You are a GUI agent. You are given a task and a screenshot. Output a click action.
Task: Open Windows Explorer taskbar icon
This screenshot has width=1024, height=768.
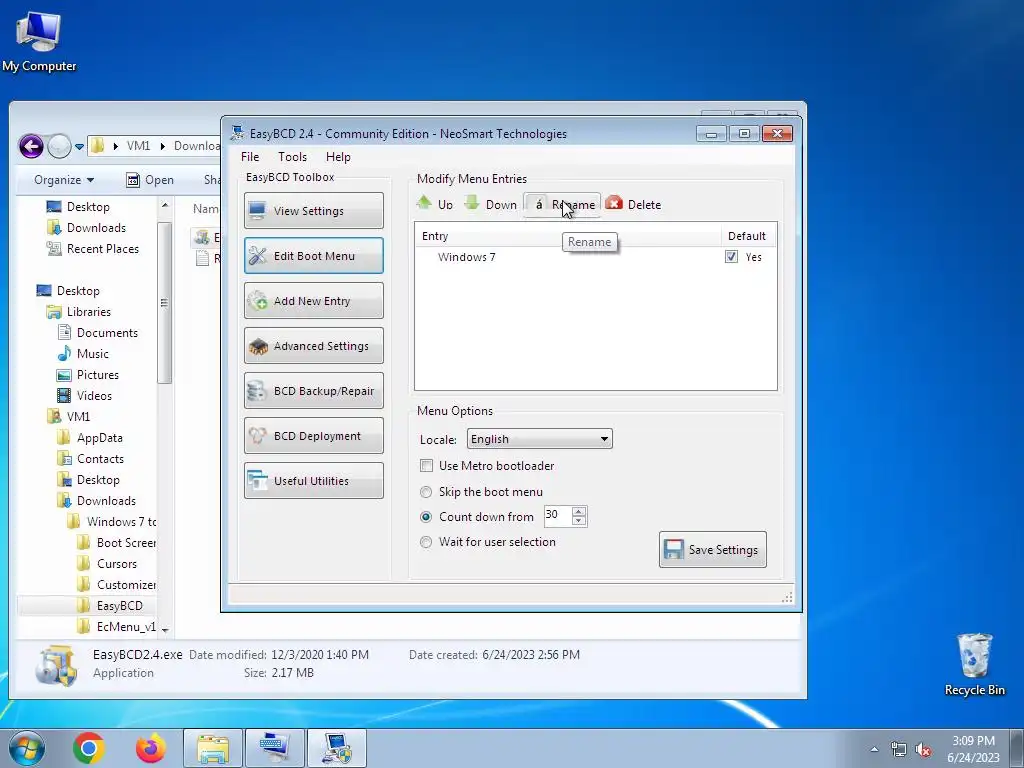(x=213, y=748)
